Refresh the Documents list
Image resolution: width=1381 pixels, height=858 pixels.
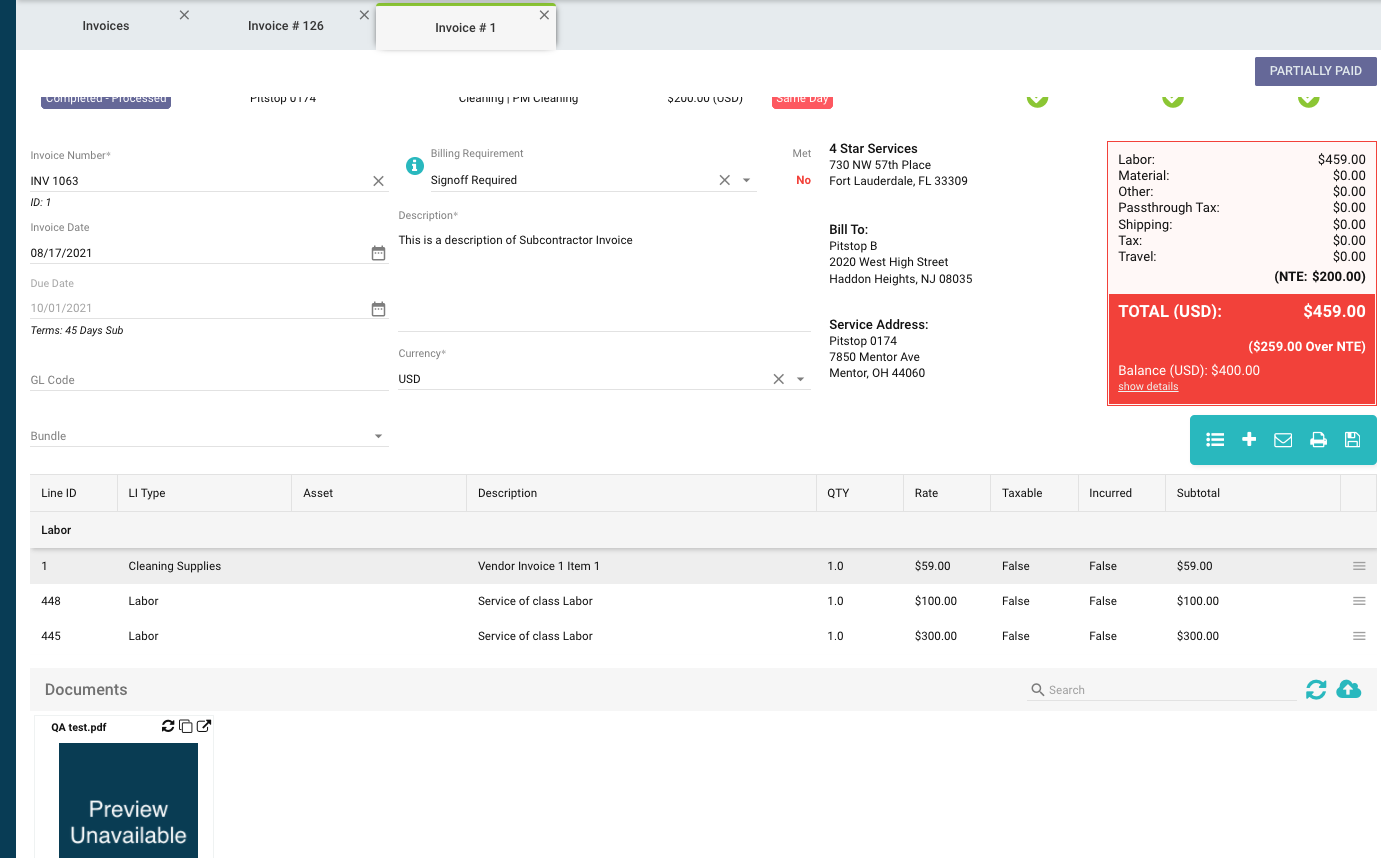[1316, 689]
